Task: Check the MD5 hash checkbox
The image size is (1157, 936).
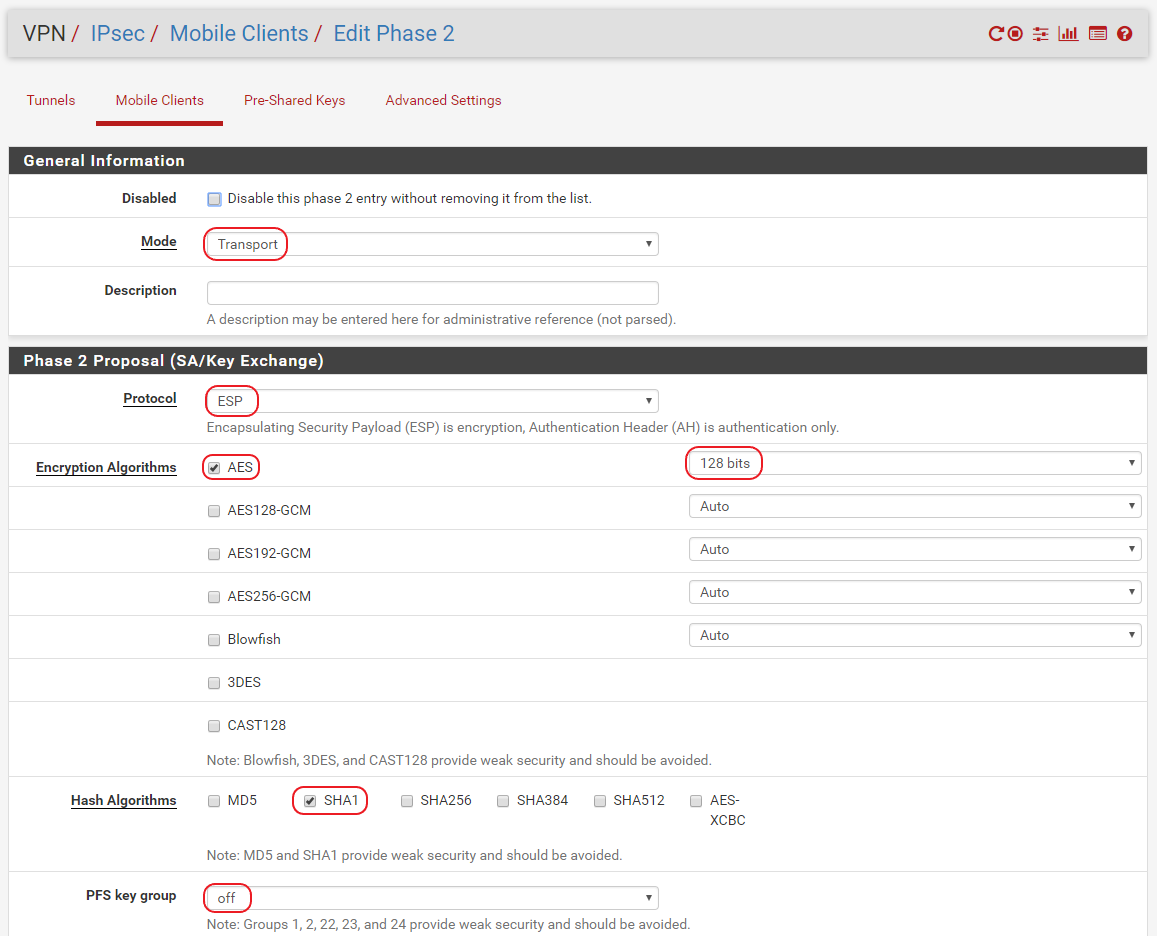Action: [214, 801]
